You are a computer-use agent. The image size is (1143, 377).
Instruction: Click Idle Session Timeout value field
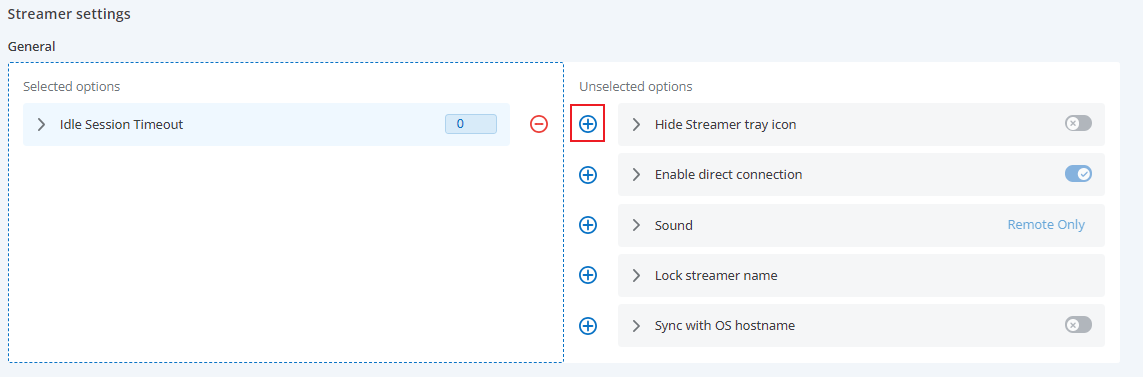click(x=471, y=124)
